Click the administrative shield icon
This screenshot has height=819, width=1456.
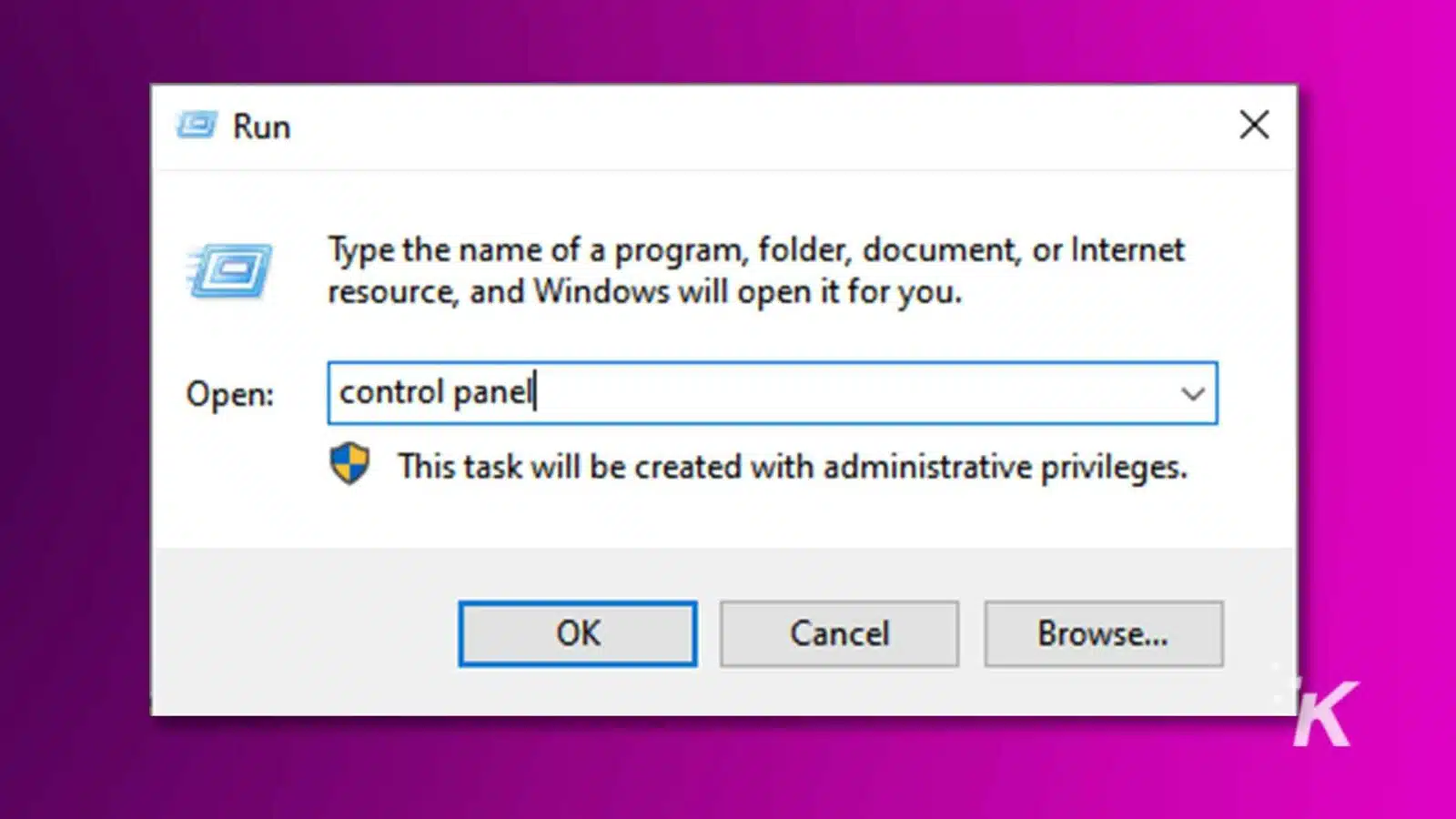[x=349, y=464]
